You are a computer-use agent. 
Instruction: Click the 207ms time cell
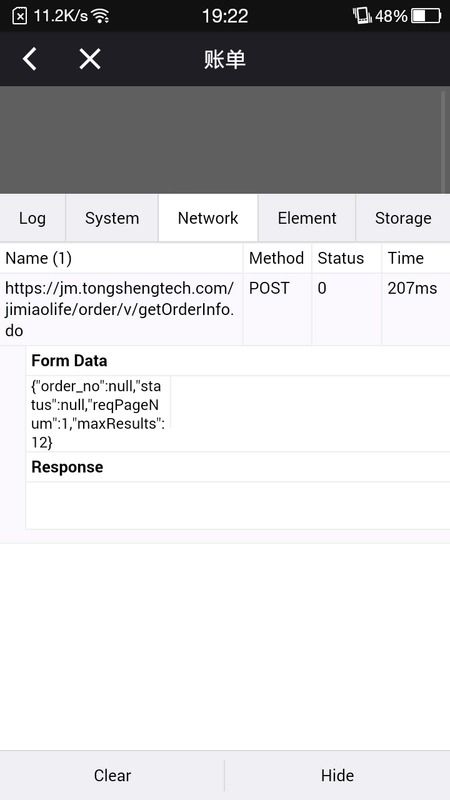(x=412, y=288)
